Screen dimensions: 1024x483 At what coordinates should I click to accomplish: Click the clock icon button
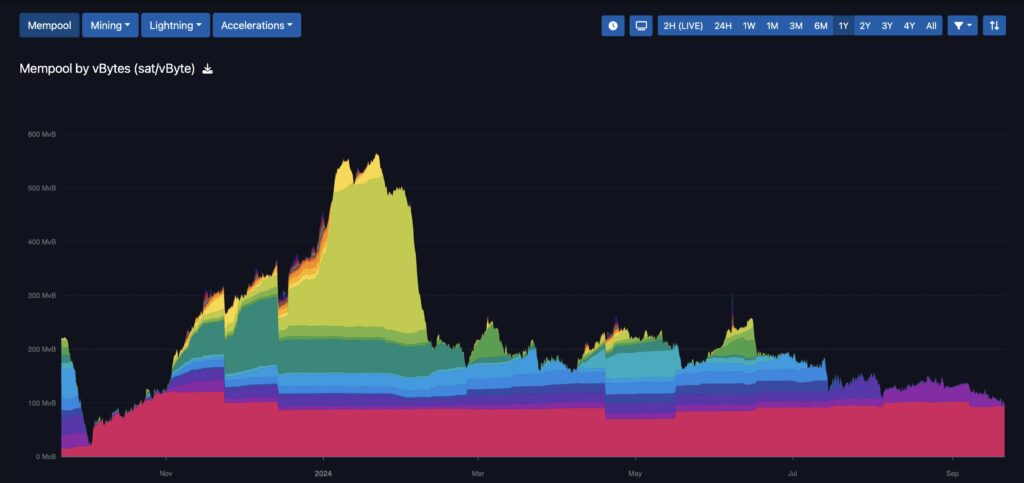(613, 26)
